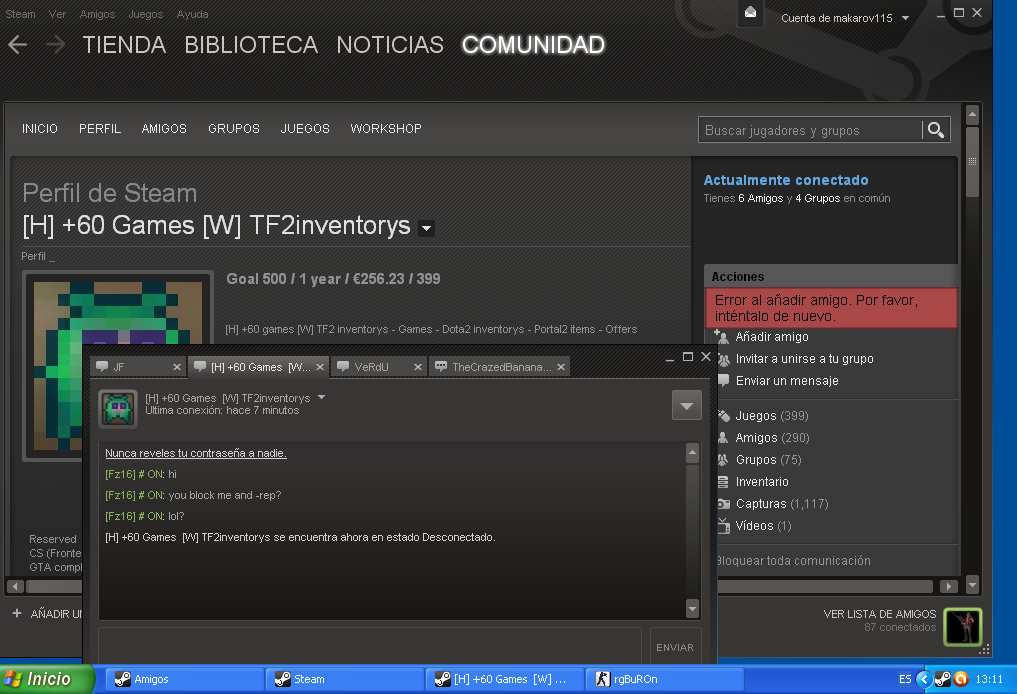Image resolution: width=1017 pixels, height=694 pixels.
Task: Click the Vídeos TV icon
Action: click(724, 525)
